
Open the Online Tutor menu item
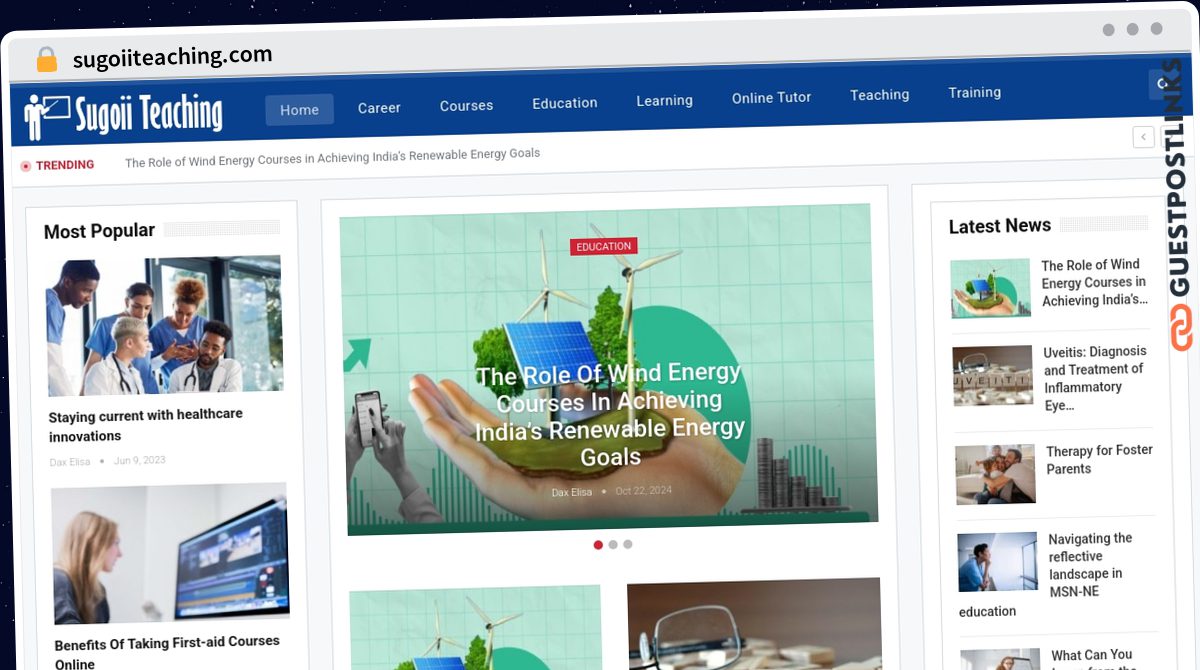pyautogui.click(x=771, y=97)
